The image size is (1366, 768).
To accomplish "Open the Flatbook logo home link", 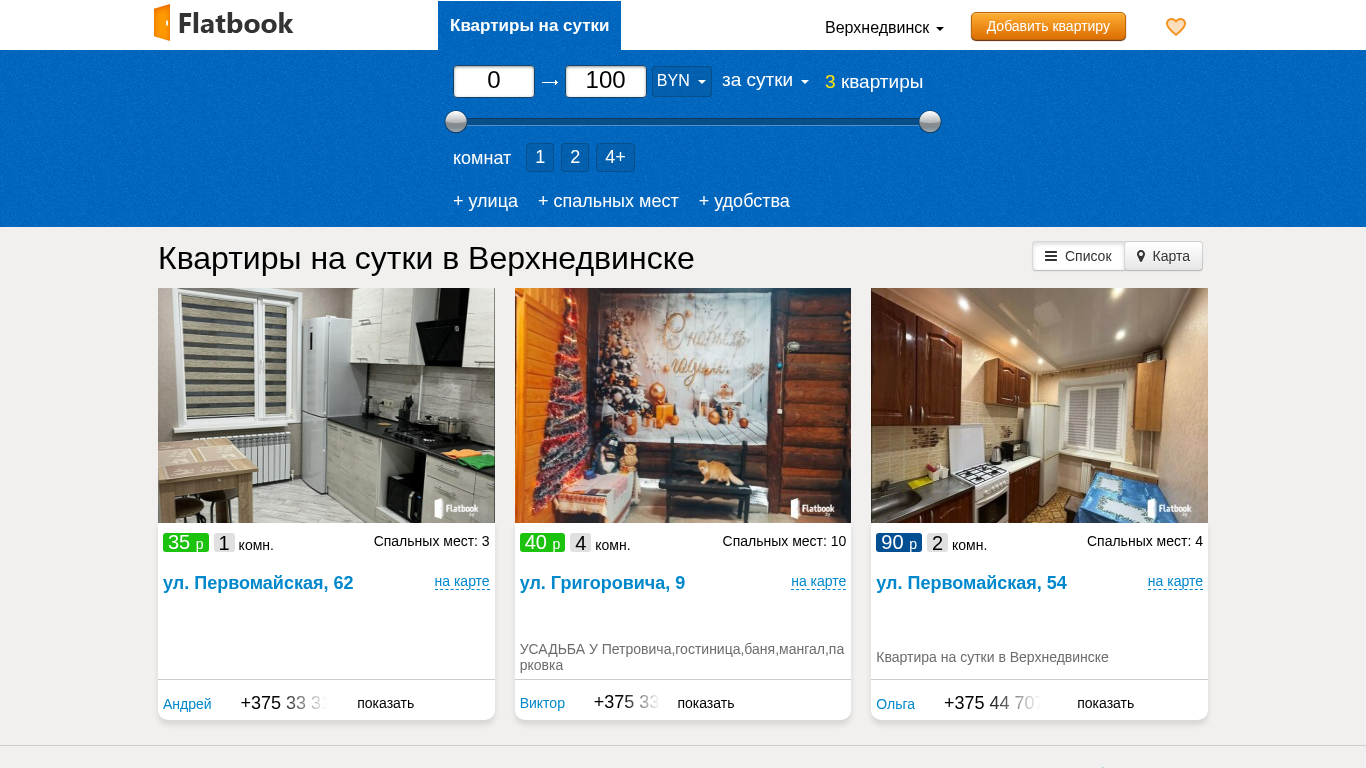I will [223, 23].
